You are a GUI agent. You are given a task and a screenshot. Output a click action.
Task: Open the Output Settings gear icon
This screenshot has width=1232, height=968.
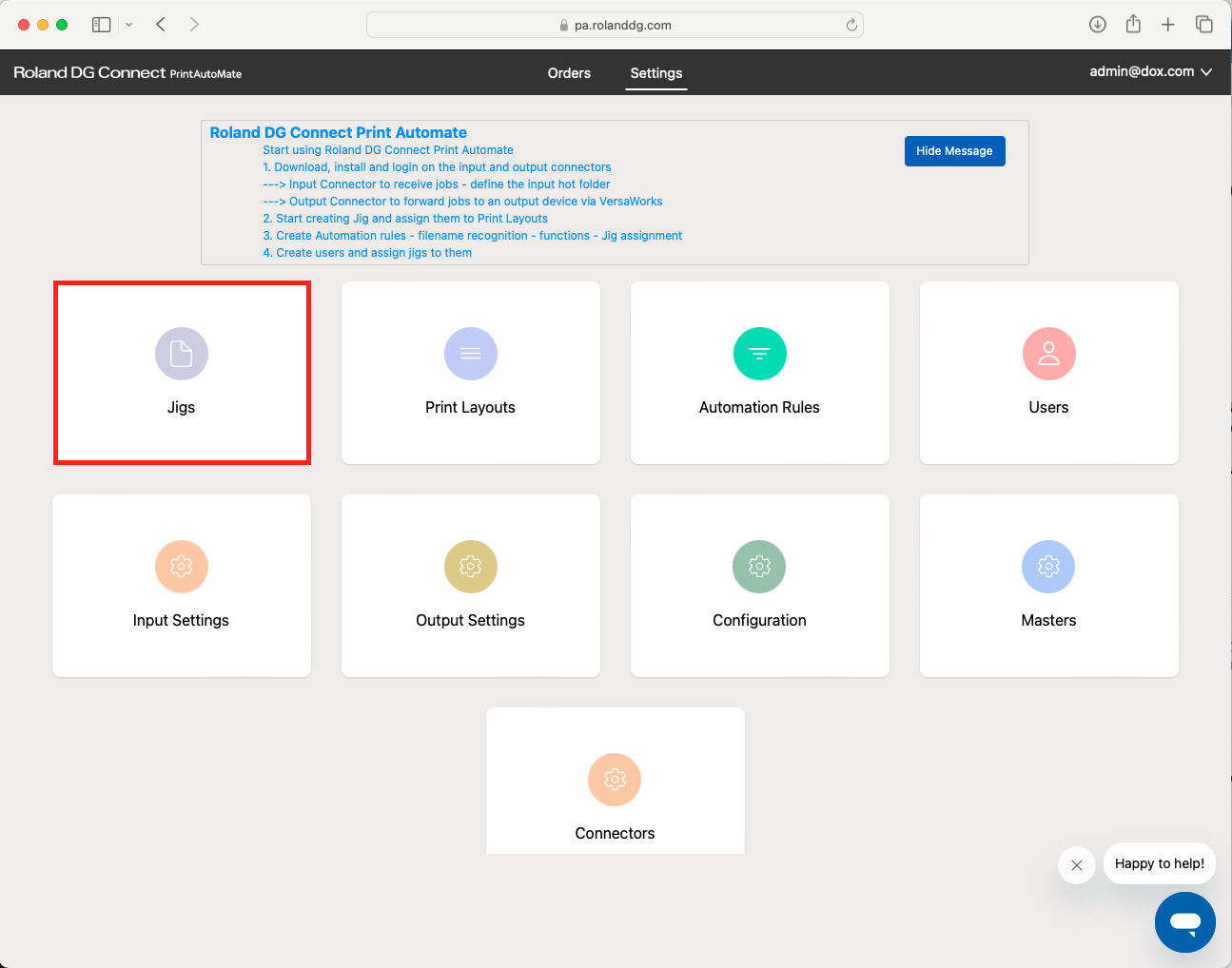(x=470, y=567)
